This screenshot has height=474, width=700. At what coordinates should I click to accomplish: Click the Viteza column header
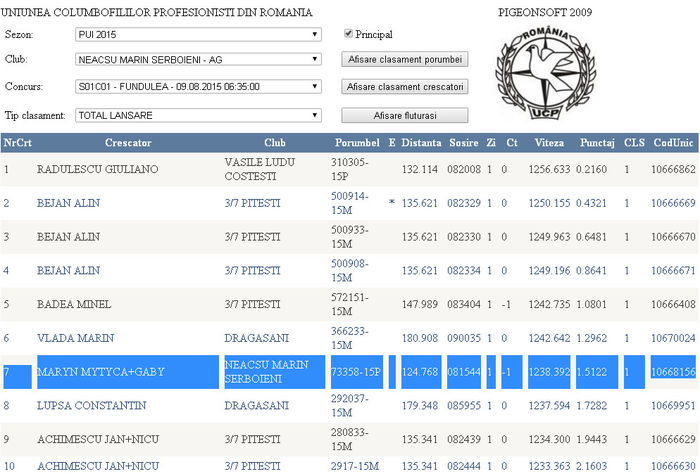pyautogui.click(x=549, y=143)
